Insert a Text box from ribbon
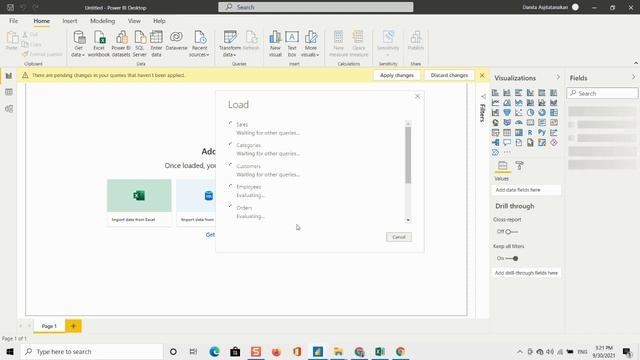Screen dimensions: 640x360 pos(292,44)
